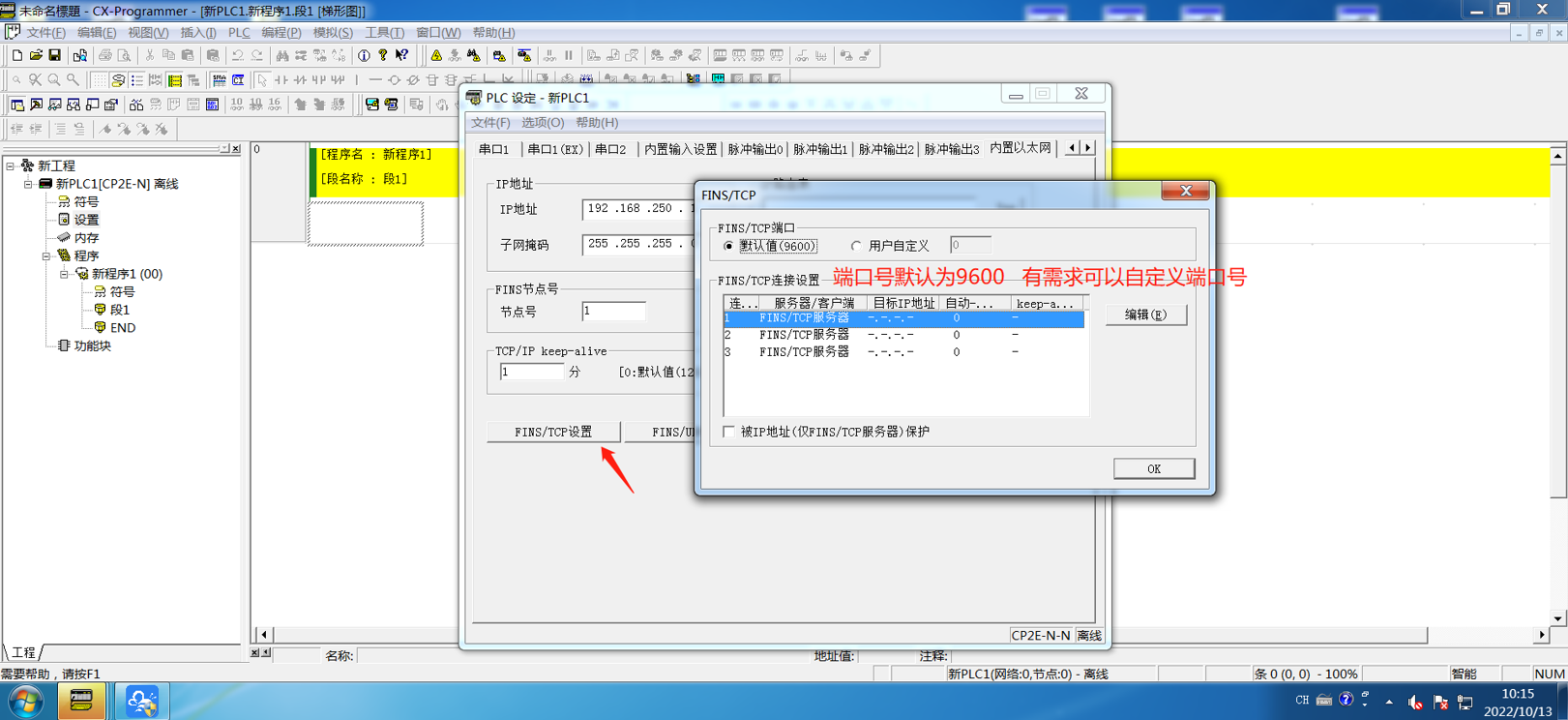This screenshot has width=1568, height=720.
Task: Click the About info circle icon
Action: coord(365,56)
